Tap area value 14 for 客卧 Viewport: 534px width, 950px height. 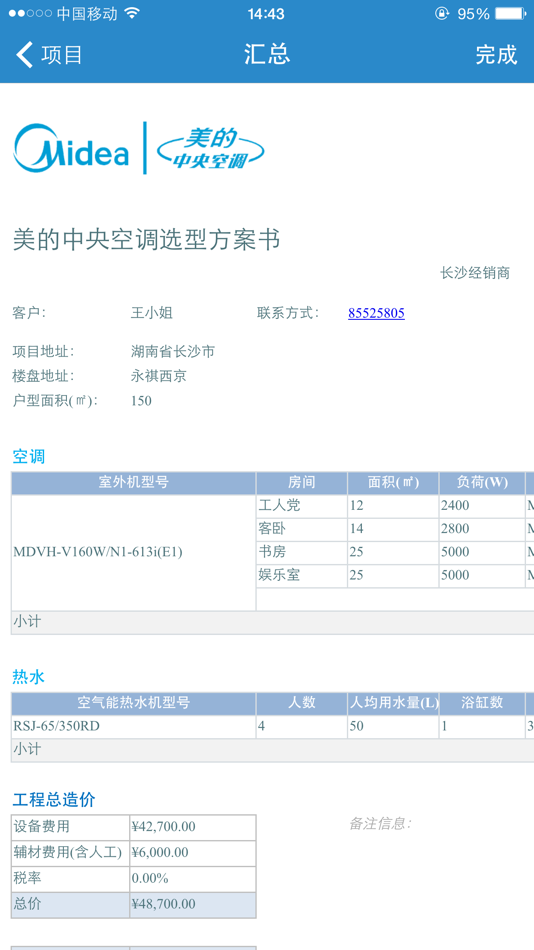pyautogui.click(x=393, y=529)
